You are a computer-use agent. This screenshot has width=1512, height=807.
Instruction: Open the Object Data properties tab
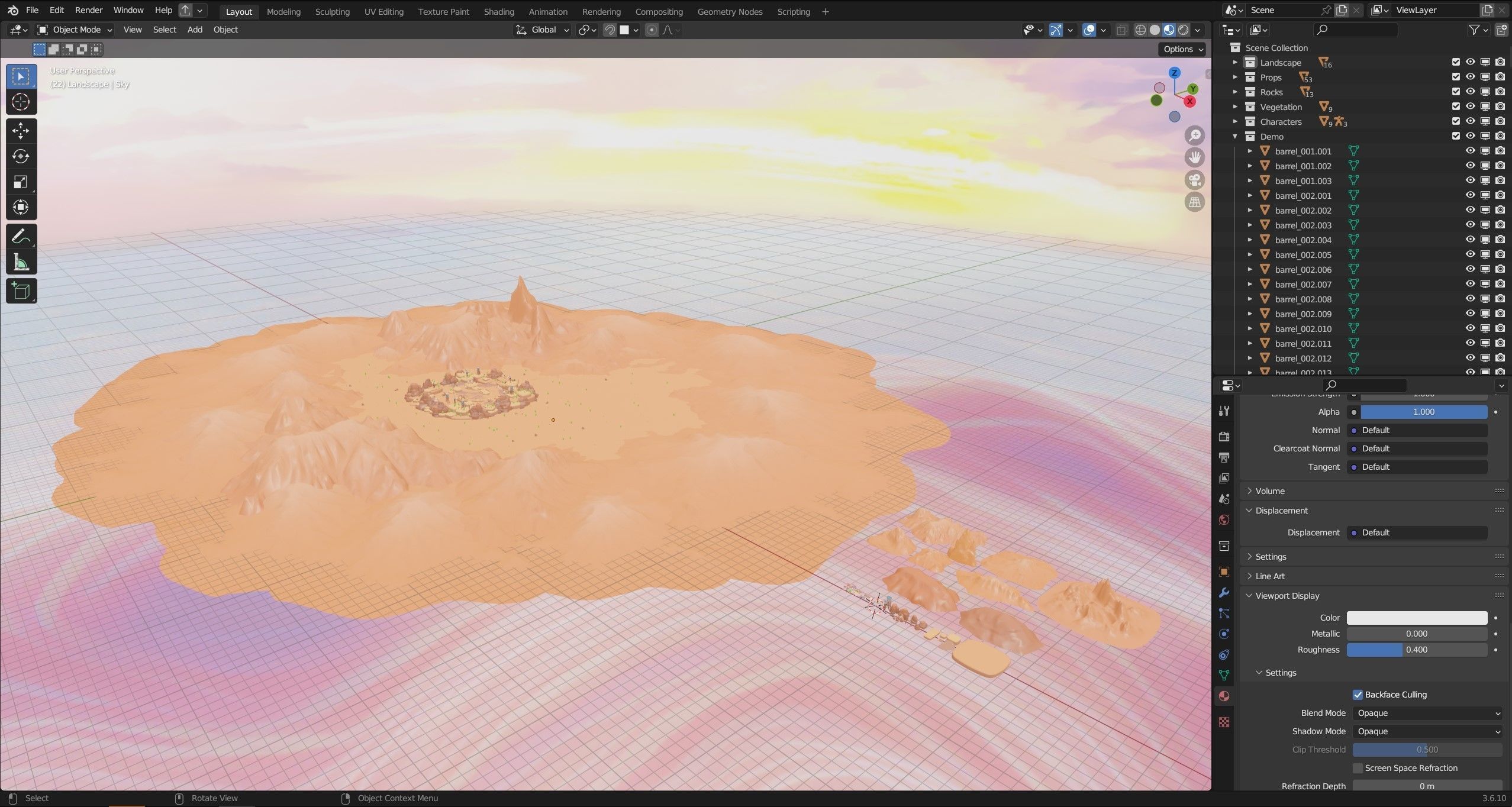pyautogui.click(x=1224, y=676)
